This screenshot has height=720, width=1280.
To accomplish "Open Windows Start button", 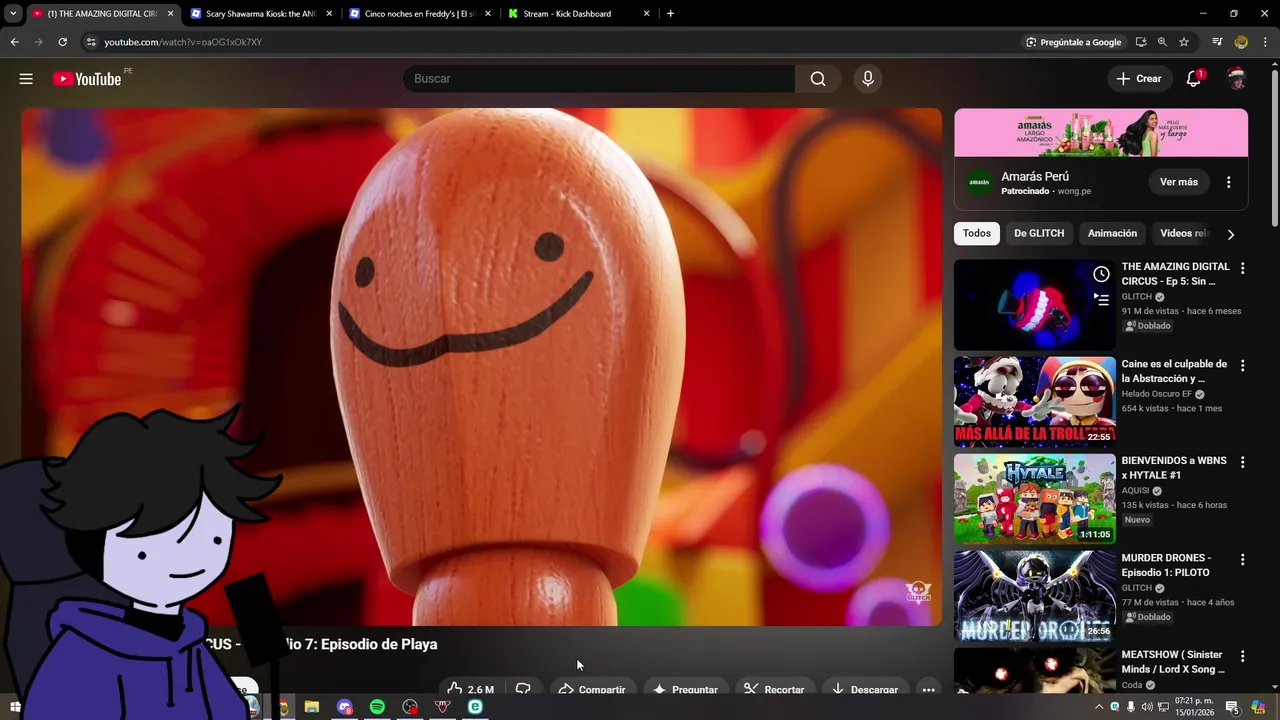I will [15, 707].
